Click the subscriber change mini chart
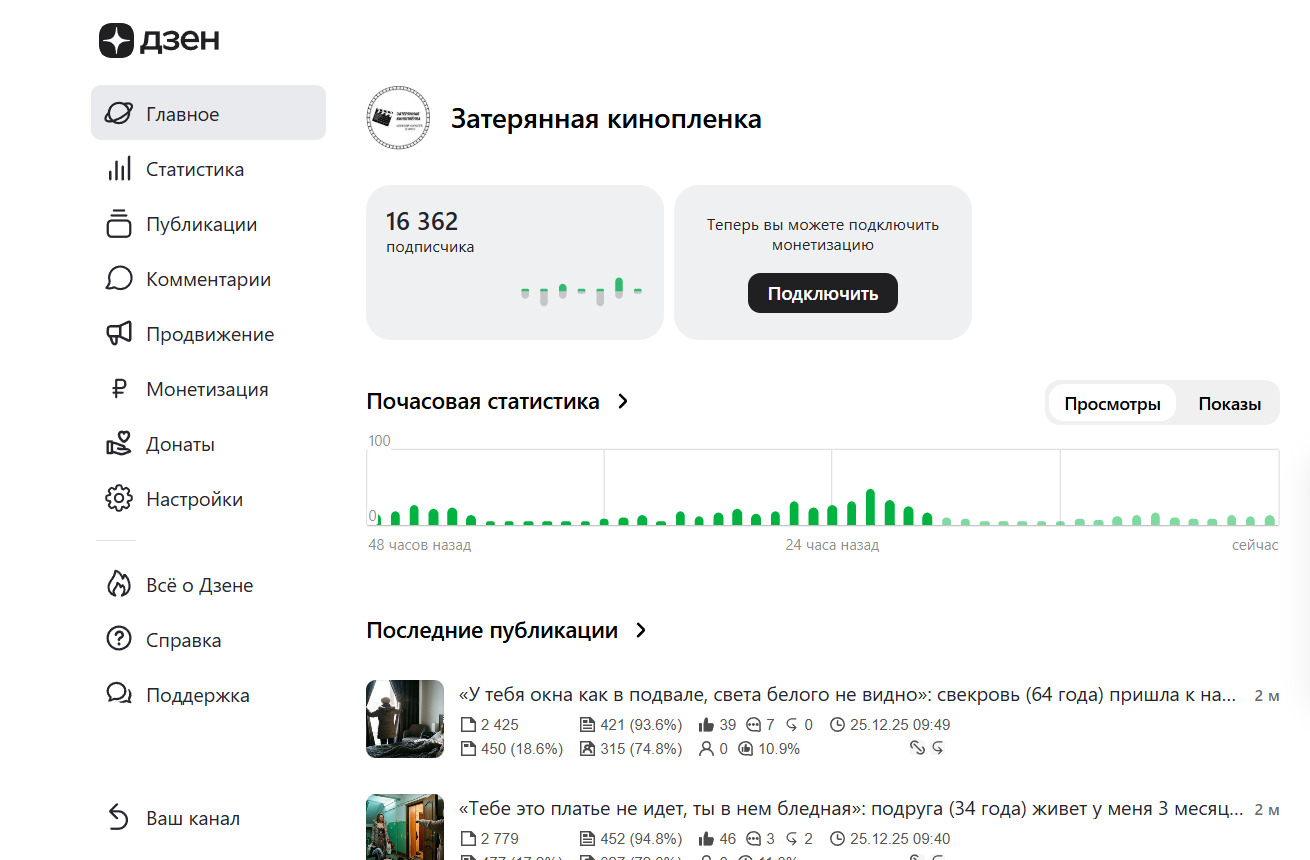Viewport: 1310px width, 860px height. [x=581, y=291]
